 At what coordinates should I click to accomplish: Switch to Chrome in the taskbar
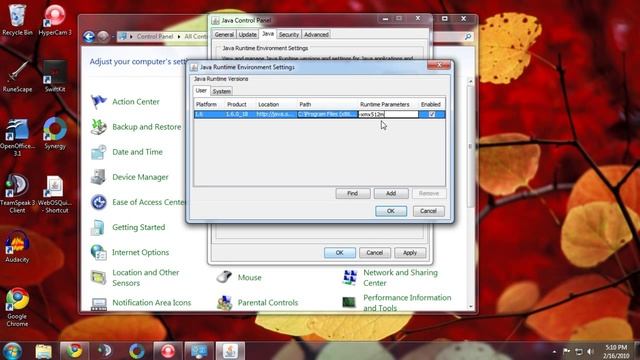[74, 351]
